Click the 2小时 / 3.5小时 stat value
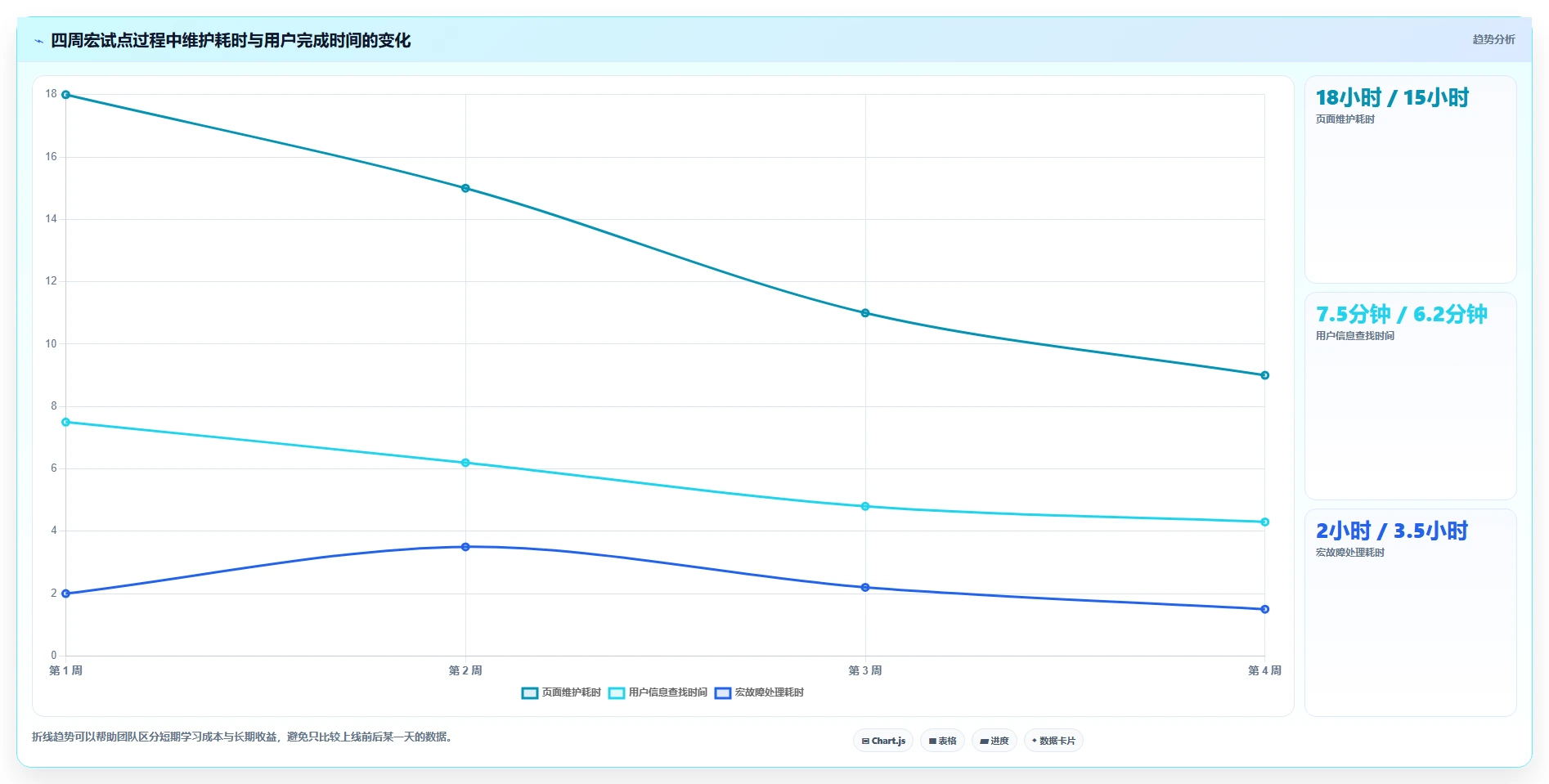 pos(1391,531)
